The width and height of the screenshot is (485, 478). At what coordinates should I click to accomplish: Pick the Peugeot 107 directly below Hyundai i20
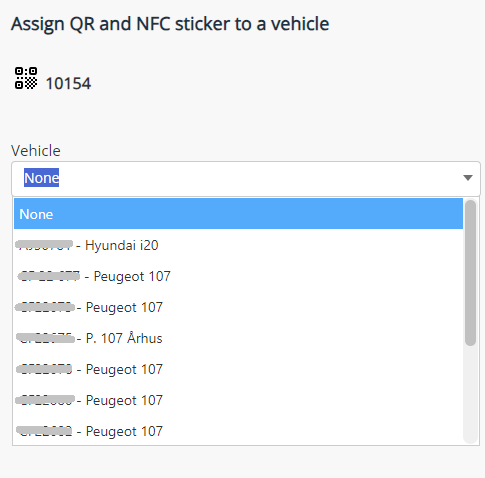(x=238, y=276)
